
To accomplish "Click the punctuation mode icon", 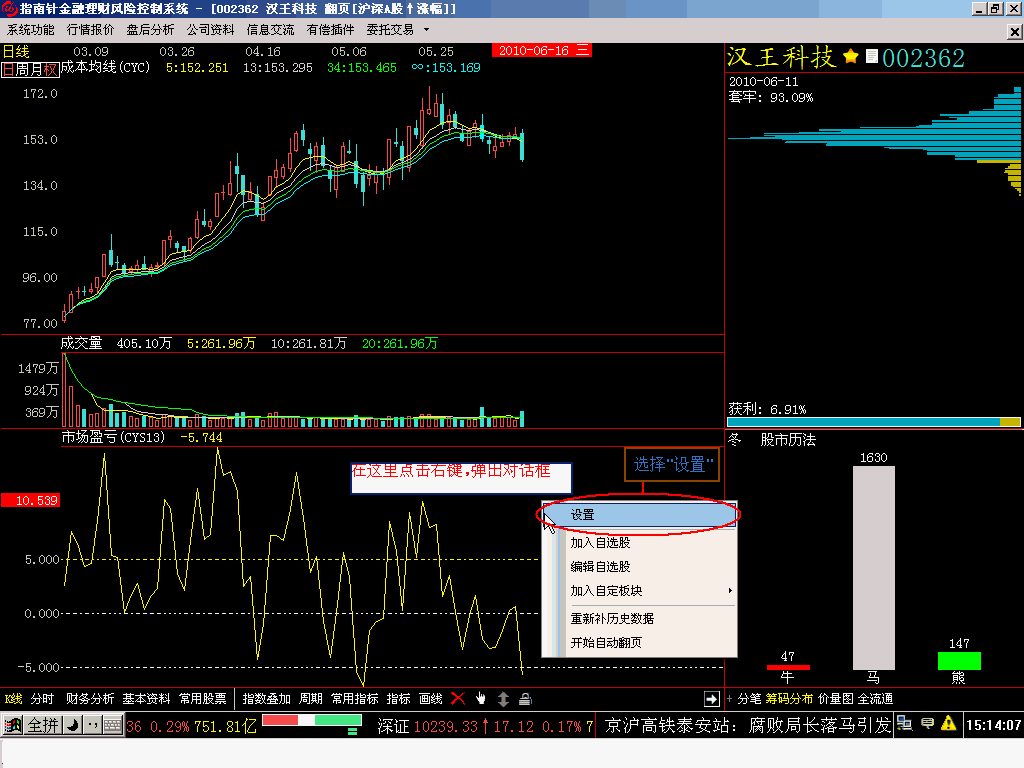I will (x=92, y=725).
